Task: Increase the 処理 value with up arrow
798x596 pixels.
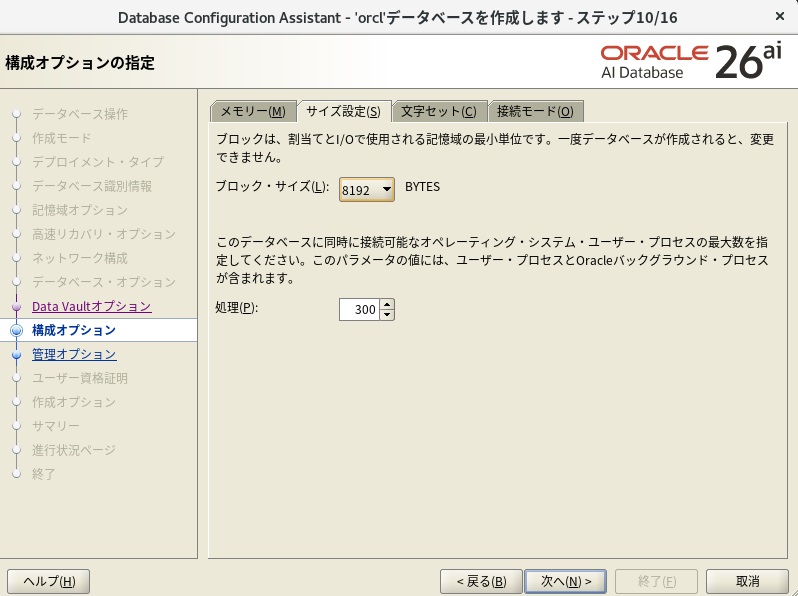Action: (387, 304)
